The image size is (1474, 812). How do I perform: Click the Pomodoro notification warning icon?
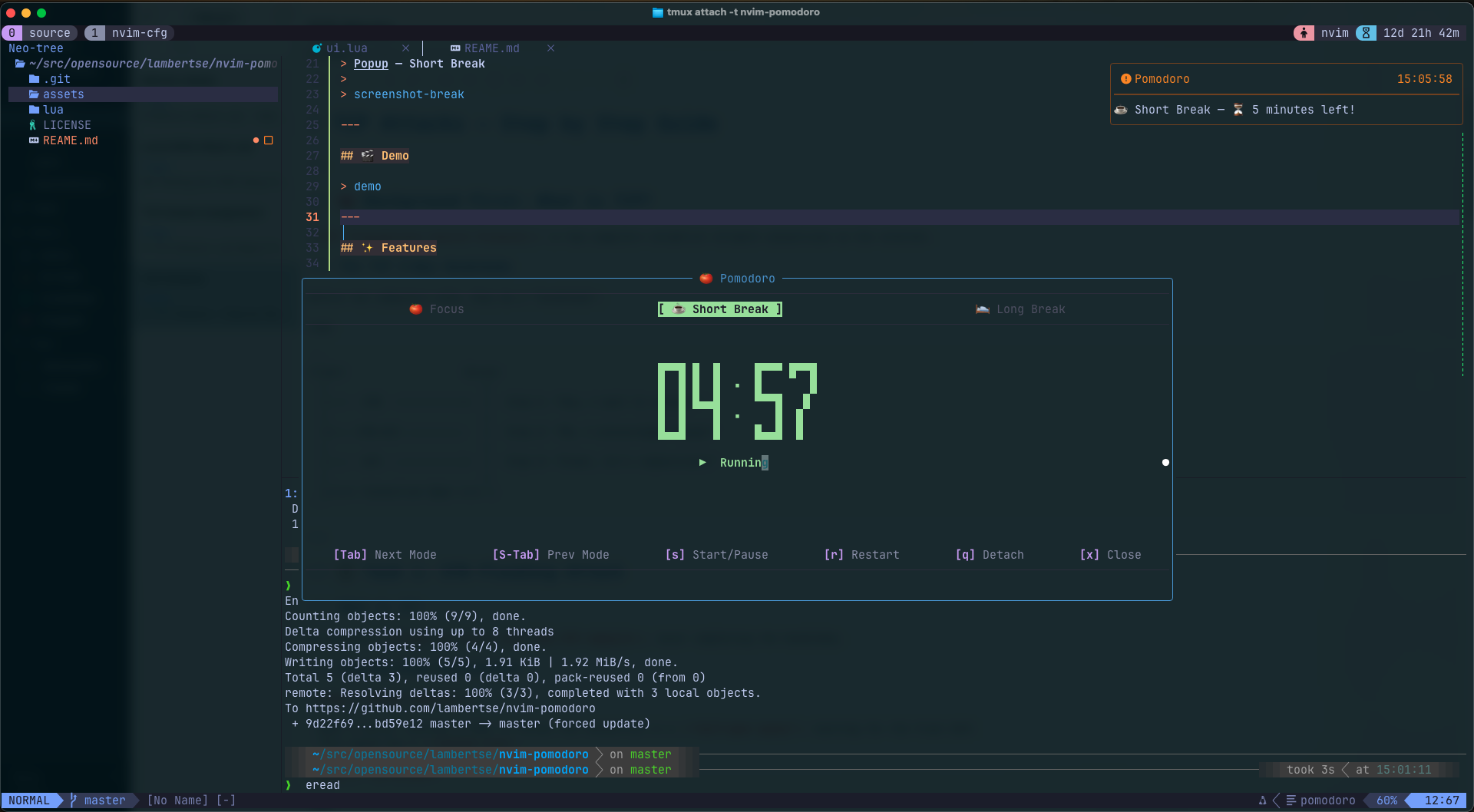[x=1125, y=79]
